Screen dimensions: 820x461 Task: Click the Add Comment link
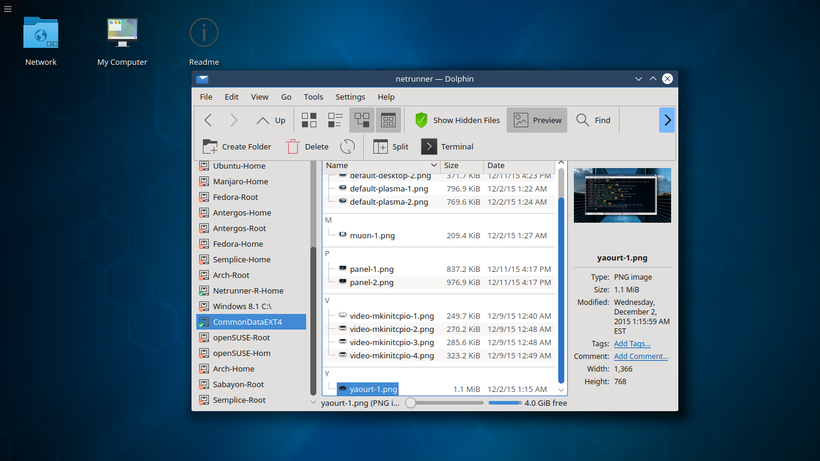pos(641,356)
